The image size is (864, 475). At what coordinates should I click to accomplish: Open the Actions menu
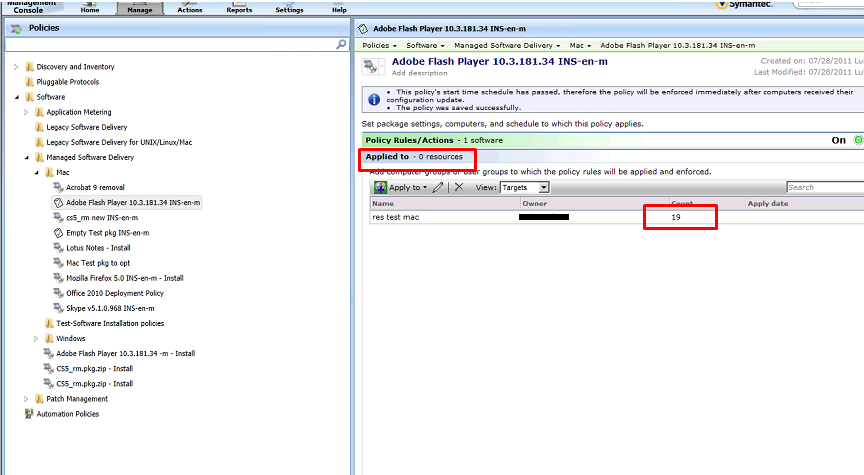point(190,8)
